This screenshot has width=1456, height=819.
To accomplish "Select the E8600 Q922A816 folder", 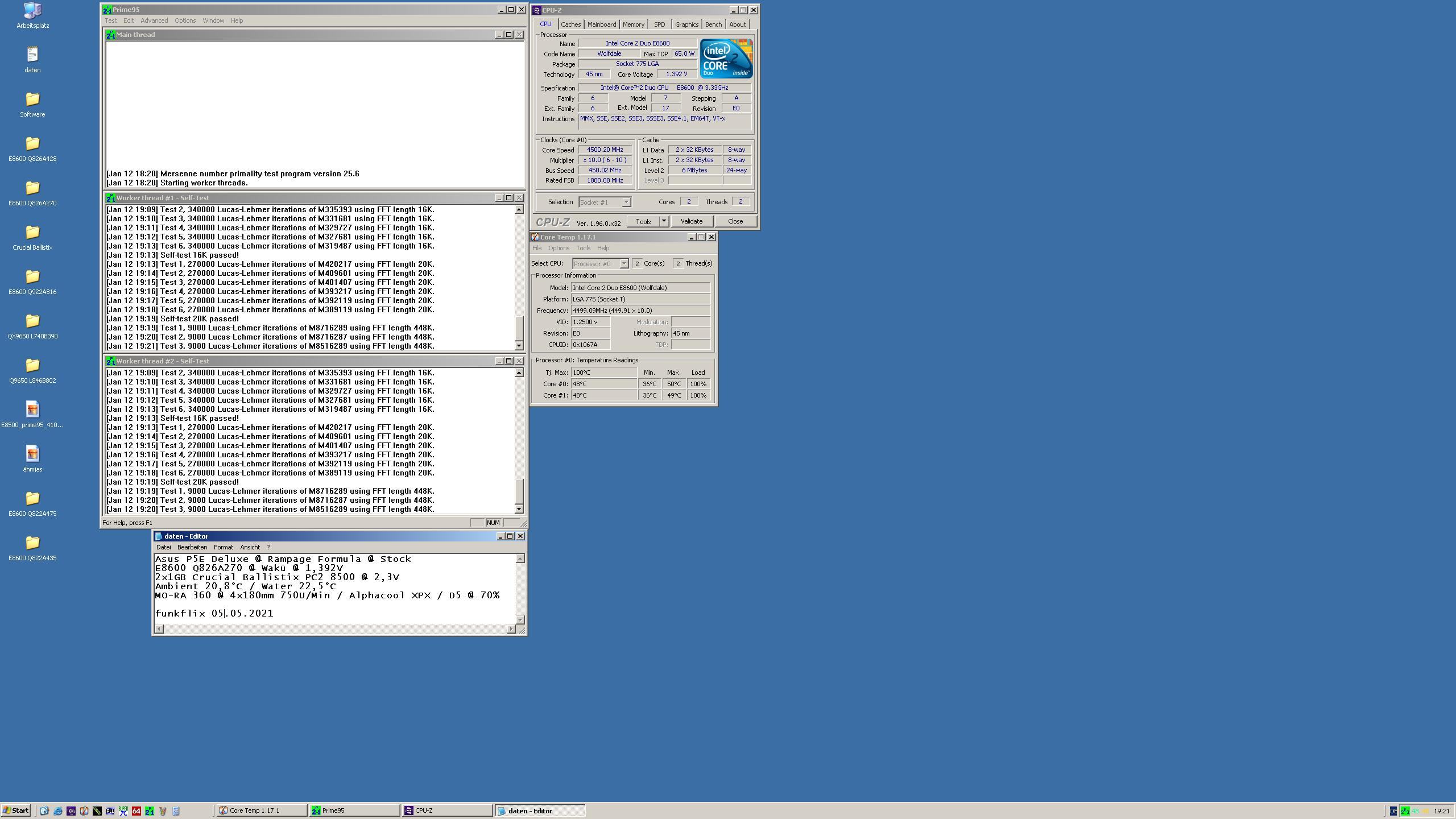I will click(32, 282).
